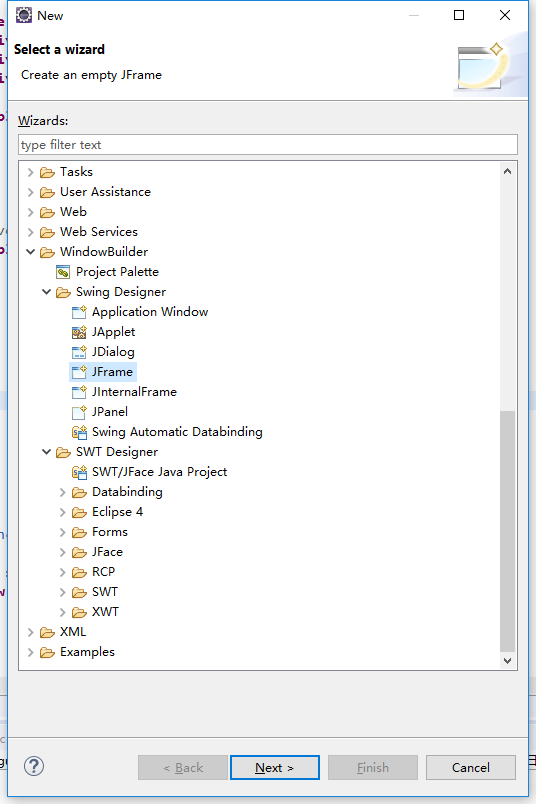Screen dimensions: 536x804
Task: Click the JInternalFrame wizard icon
Action: pos(79,392)
